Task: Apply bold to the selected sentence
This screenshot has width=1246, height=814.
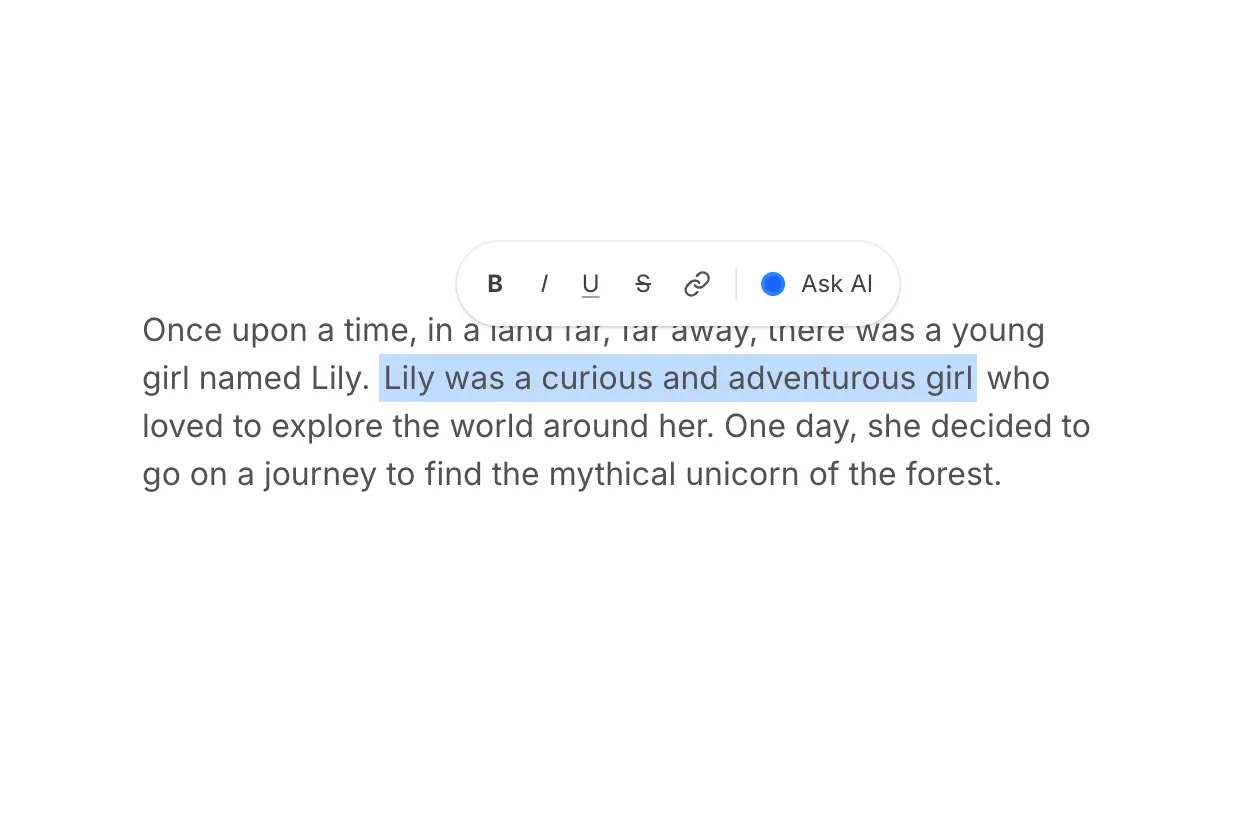Action: pyautogui.click(x=495, y=284)
